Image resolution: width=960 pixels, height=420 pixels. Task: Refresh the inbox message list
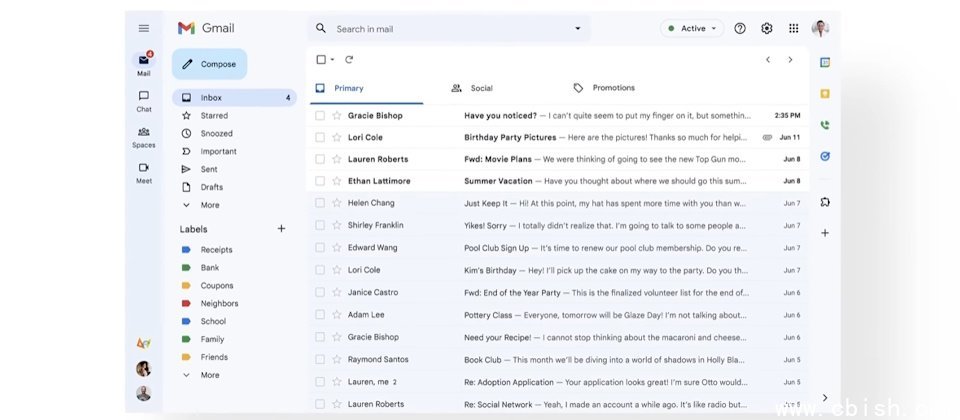pyautogui.click(x=349, y=60)
